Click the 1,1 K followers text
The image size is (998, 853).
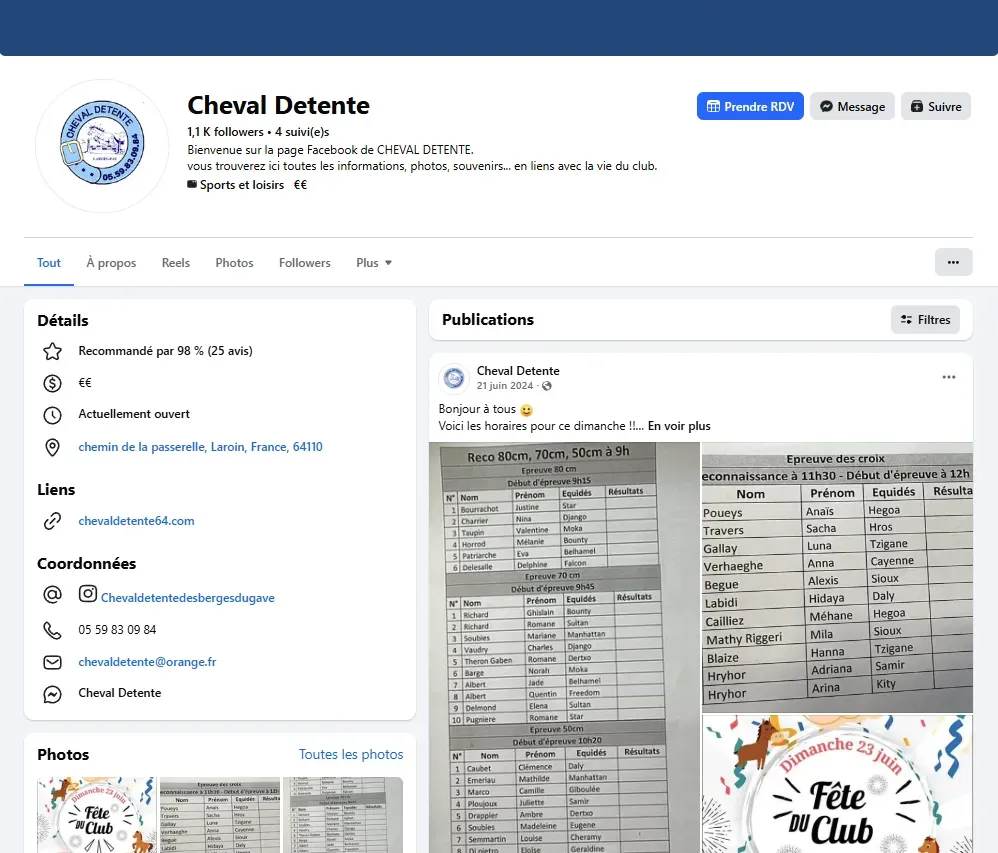pos(225,132)
